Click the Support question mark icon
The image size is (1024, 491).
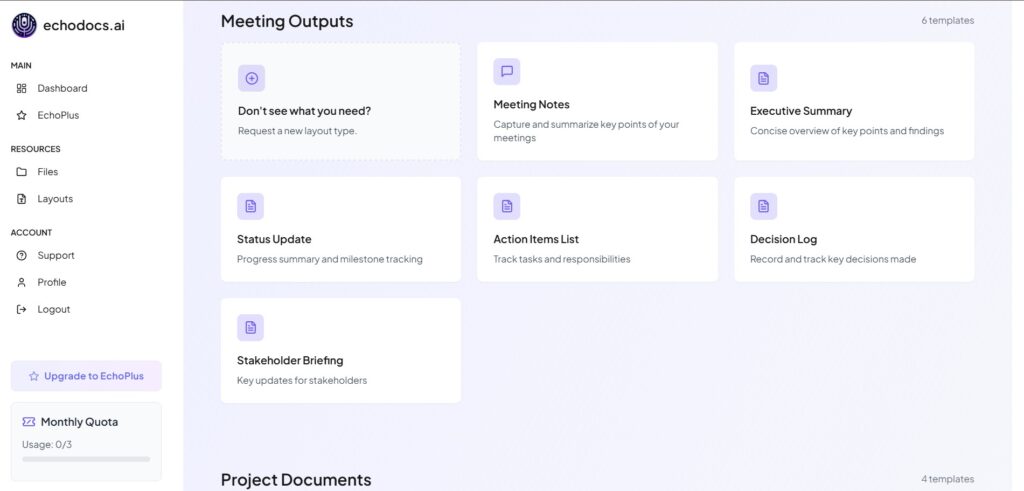[22, 255]
